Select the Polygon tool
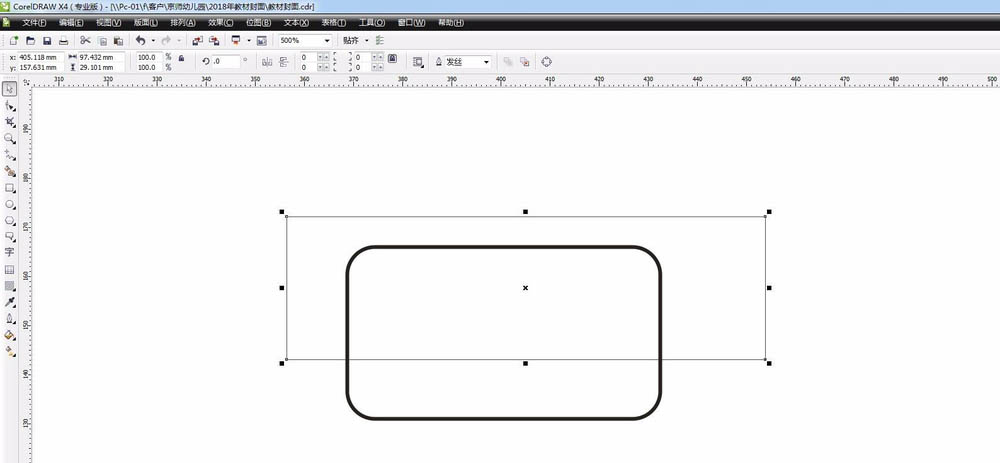The image size is (1000, 463). pos(10,221)
